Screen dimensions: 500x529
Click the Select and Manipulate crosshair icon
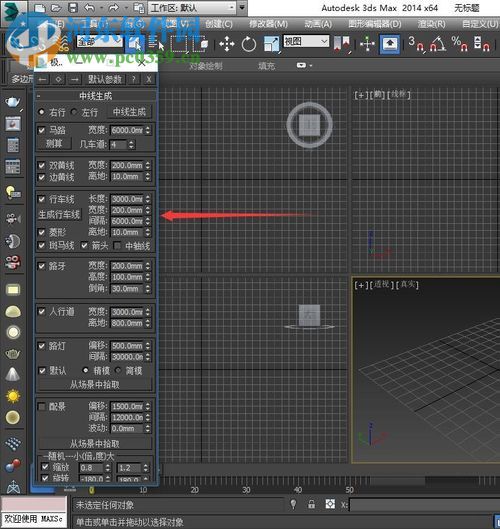click(367, 44)
